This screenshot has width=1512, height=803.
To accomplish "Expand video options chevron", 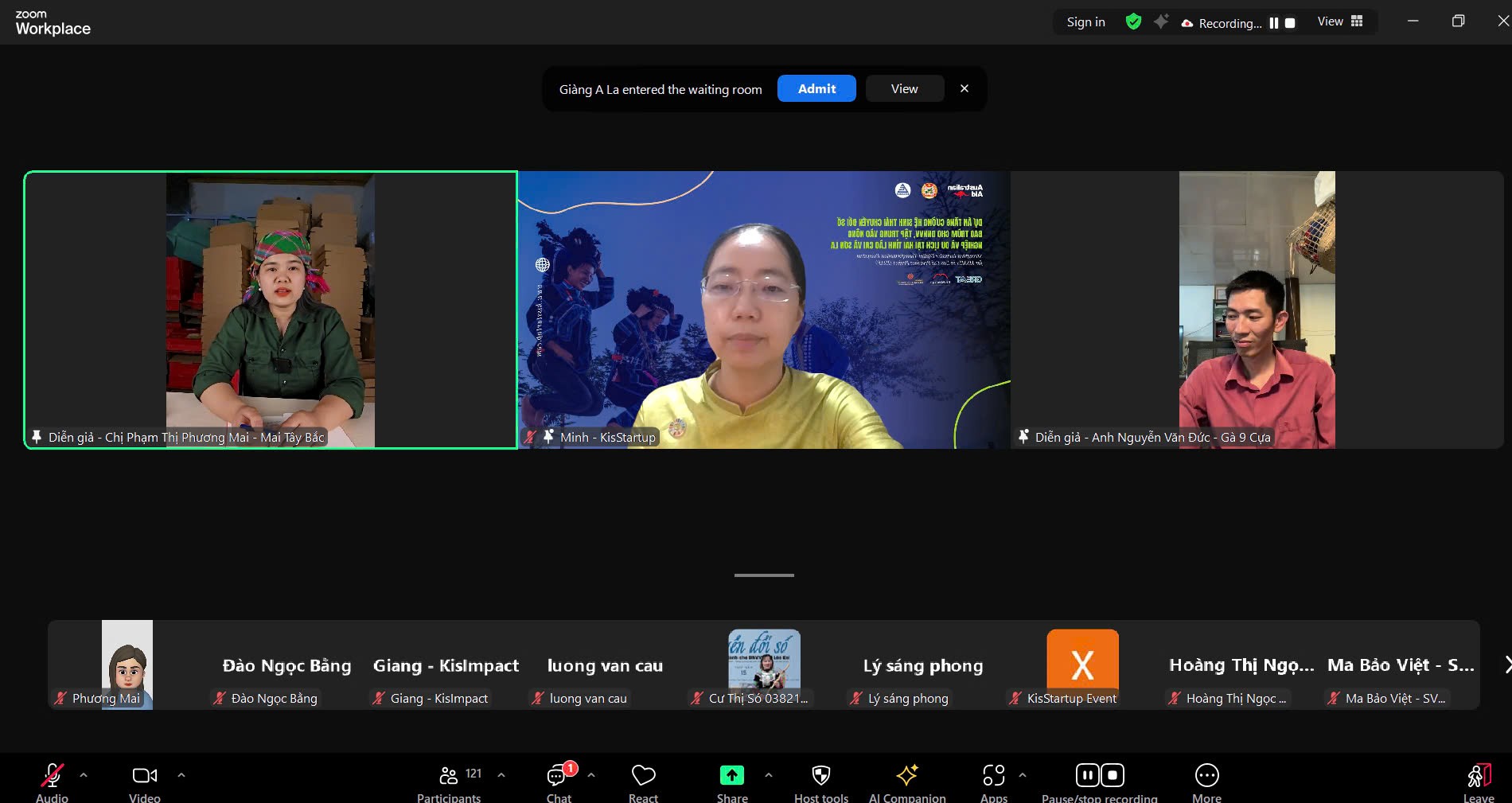I will tap(181, 774).
